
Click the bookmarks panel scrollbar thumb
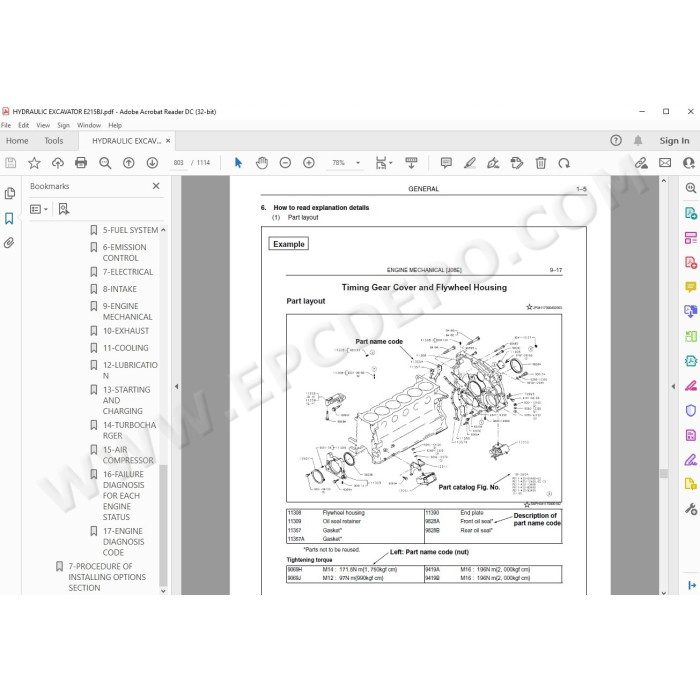tap(163, 525)
